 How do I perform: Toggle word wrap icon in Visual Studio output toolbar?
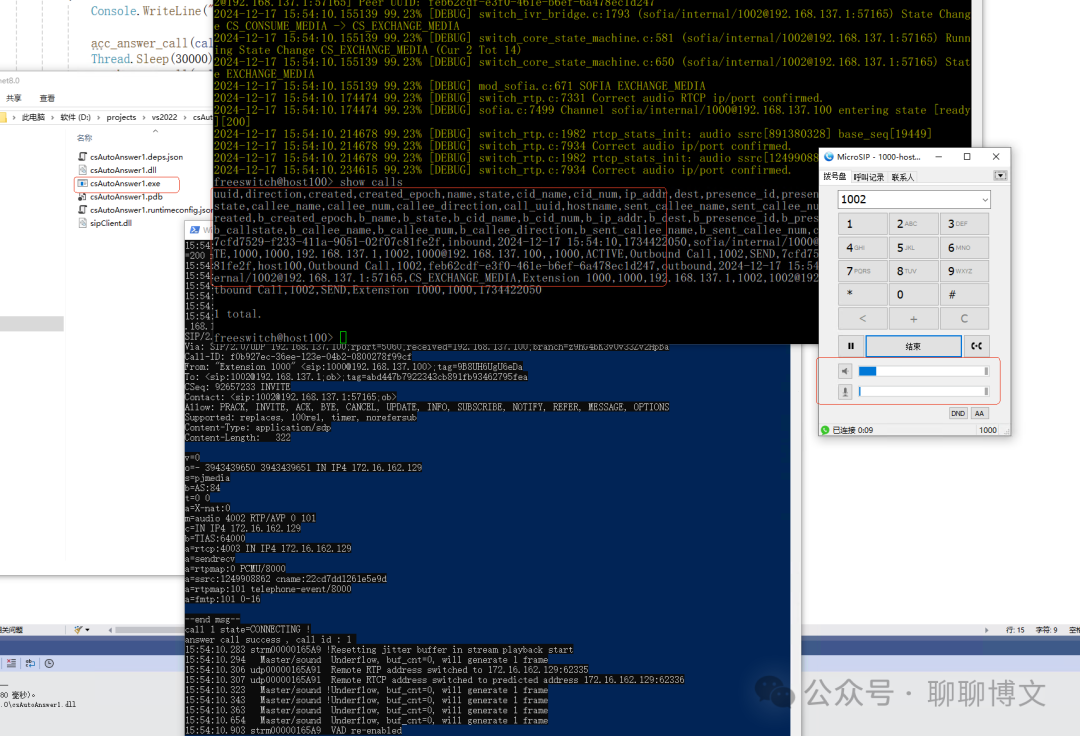(30, 664)
